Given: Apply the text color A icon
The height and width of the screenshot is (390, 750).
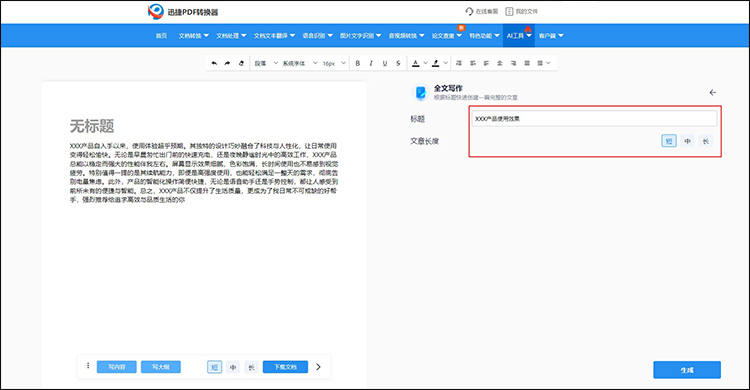Looking at the screenshot, I should (416, 63).
